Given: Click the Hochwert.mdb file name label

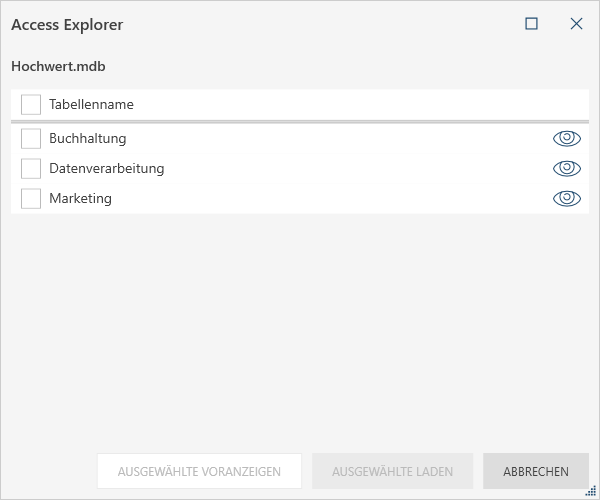Looking at the screenshot, I should (x=58, y=67).
